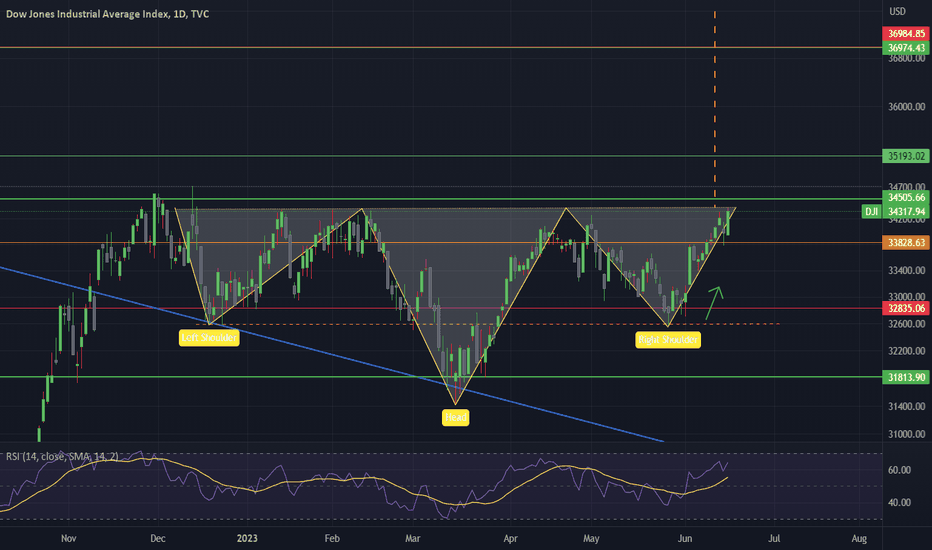
Task: Click the 36000.00 axis value
Action: pyautogui.click(x=906, y=107)
